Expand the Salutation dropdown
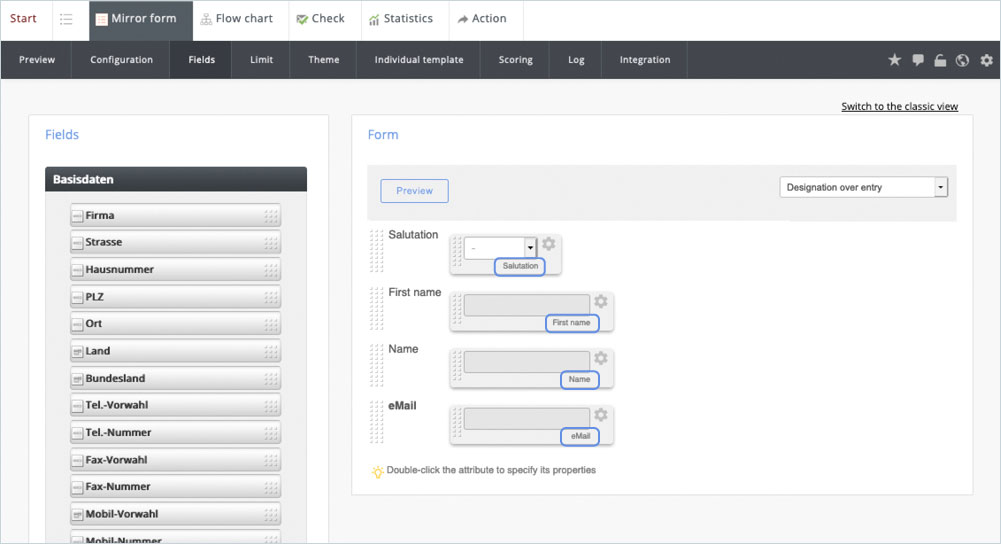The height and width of the screenshot is (544, 1001). [x=530, y=247]
